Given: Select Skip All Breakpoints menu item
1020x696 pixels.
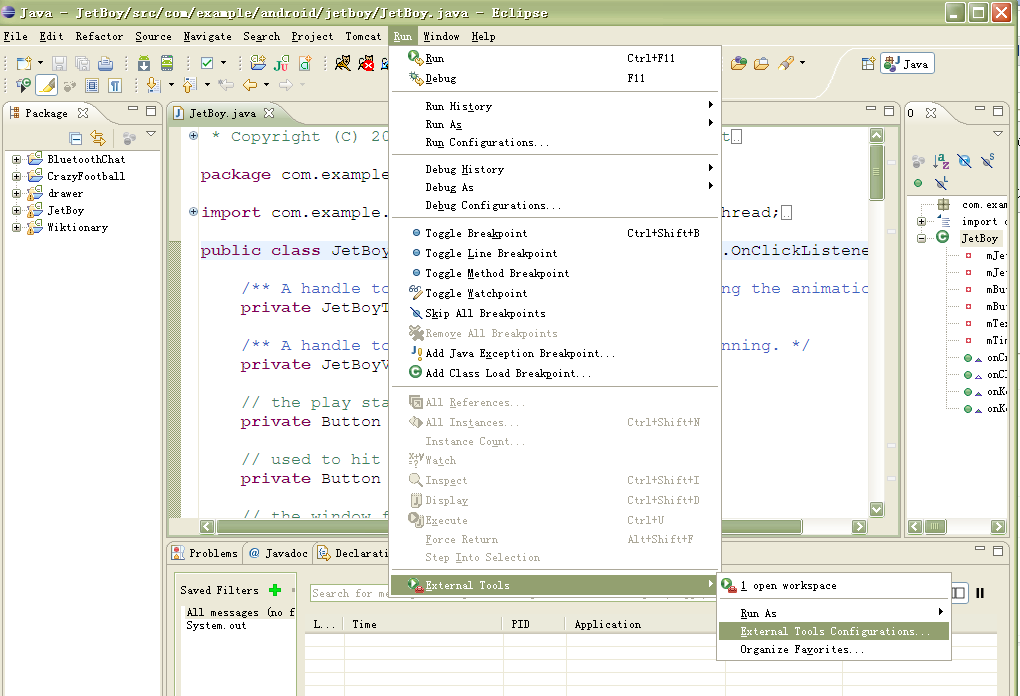Looking at the screenshot, I should click(x=555, y=314).
